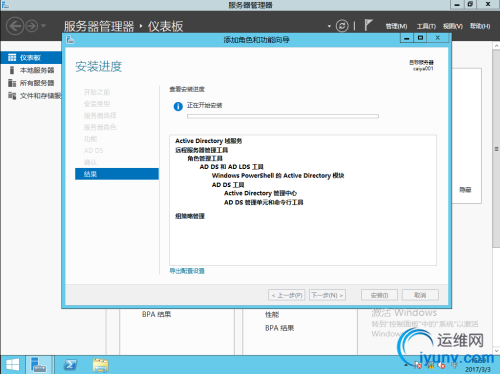Open the notifications flag icon

click(368, 25)
